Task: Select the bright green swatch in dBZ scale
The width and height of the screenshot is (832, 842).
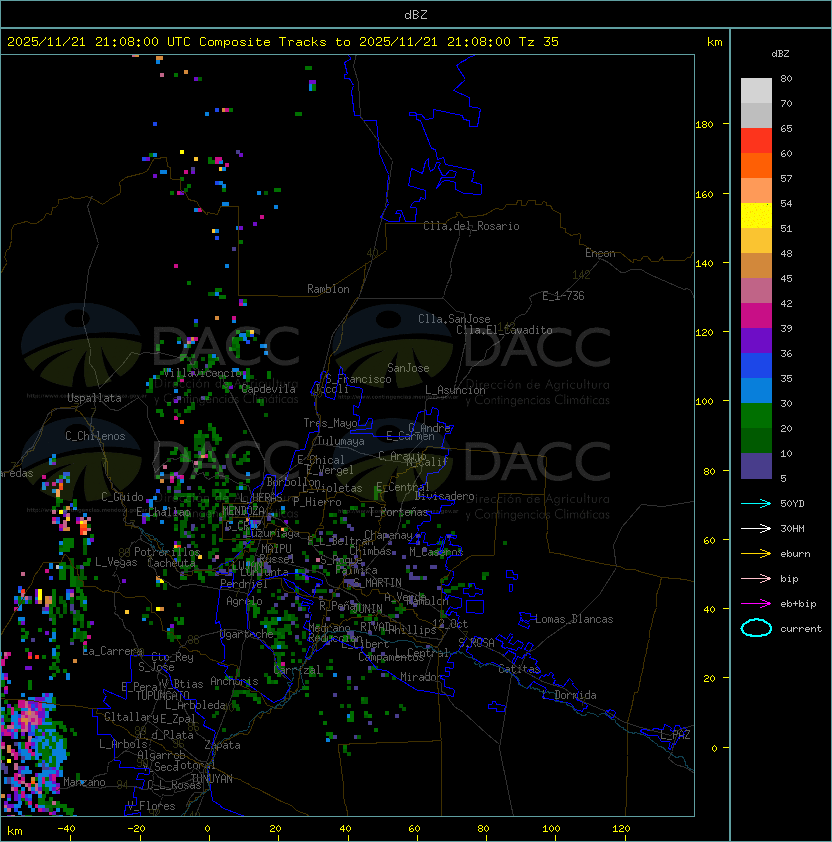Action: pos(756,416)
